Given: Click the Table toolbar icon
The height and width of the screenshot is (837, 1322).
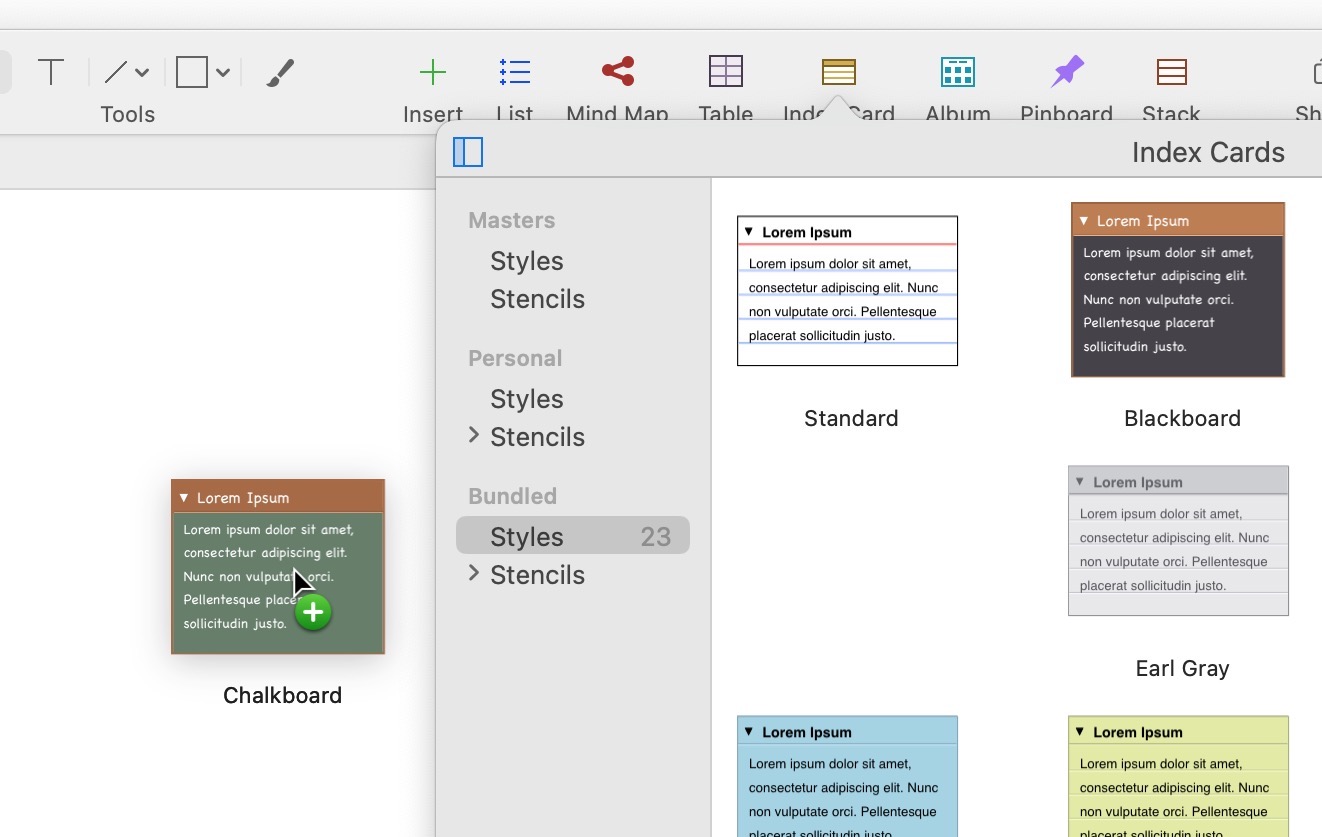Looking at the screenshot, I should coord(725,72).
